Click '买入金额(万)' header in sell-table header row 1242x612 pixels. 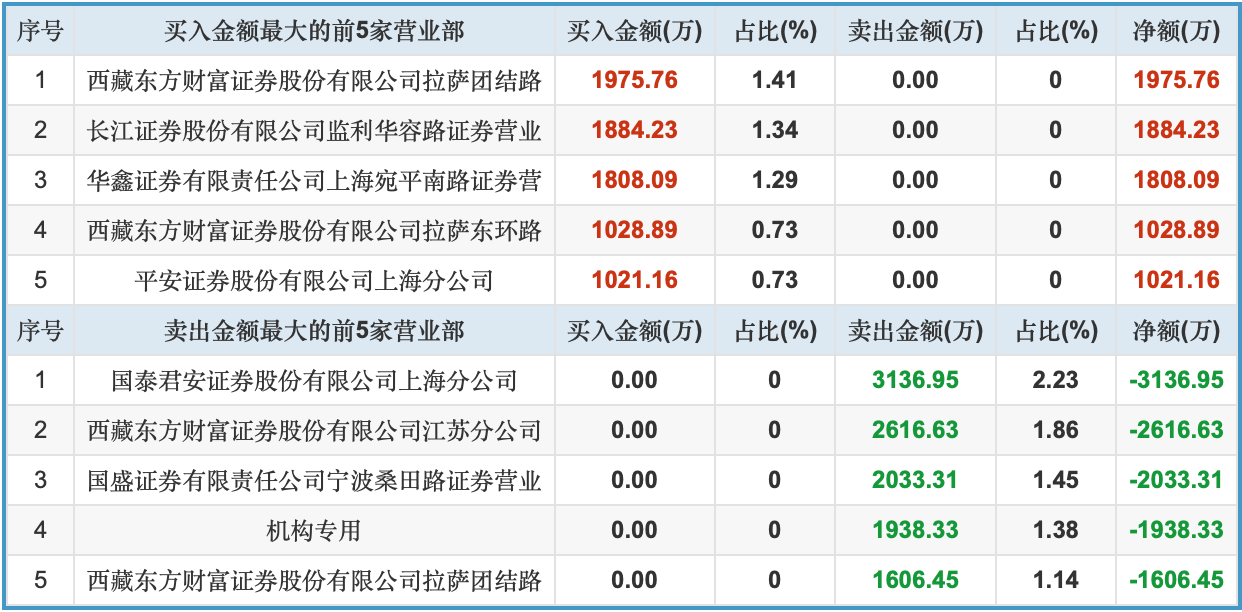point(634,330)
